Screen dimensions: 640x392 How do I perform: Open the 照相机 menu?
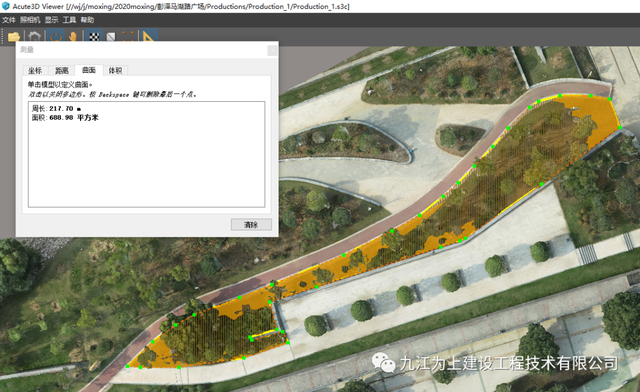pos(30,20)
